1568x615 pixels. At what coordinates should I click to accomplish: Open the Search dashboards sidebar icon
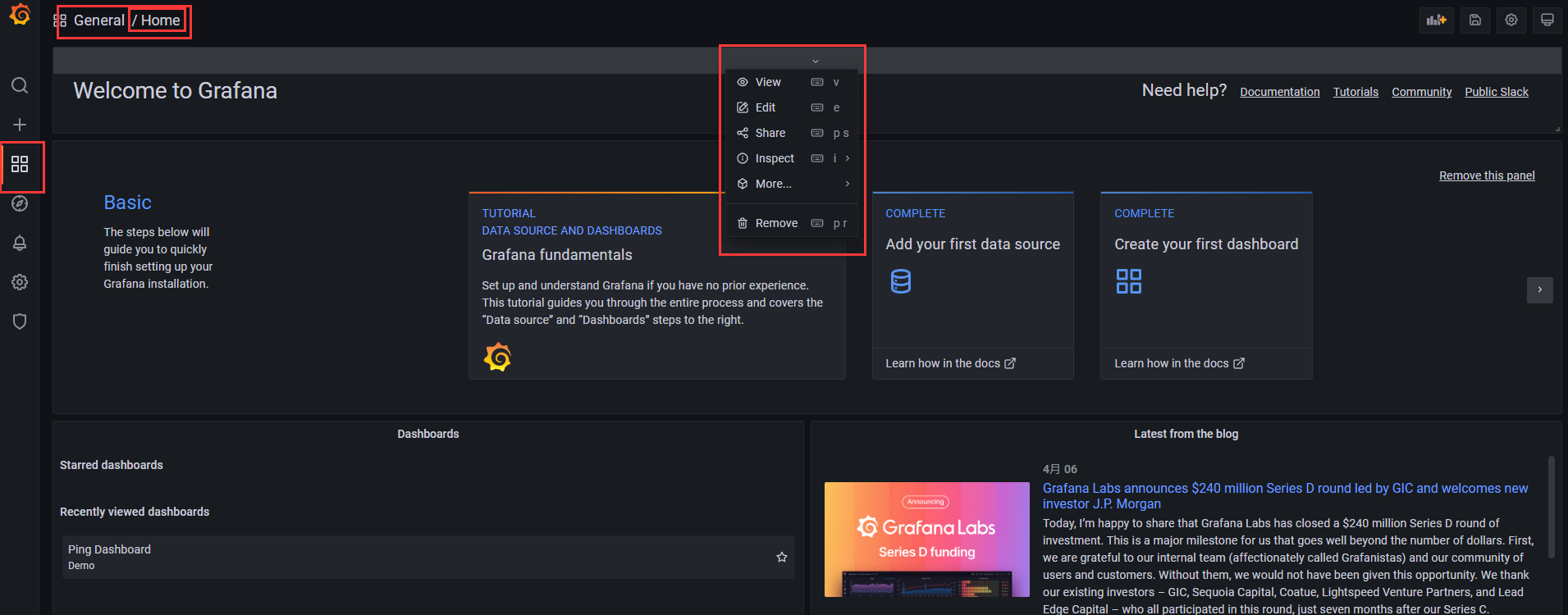[20, 85]
